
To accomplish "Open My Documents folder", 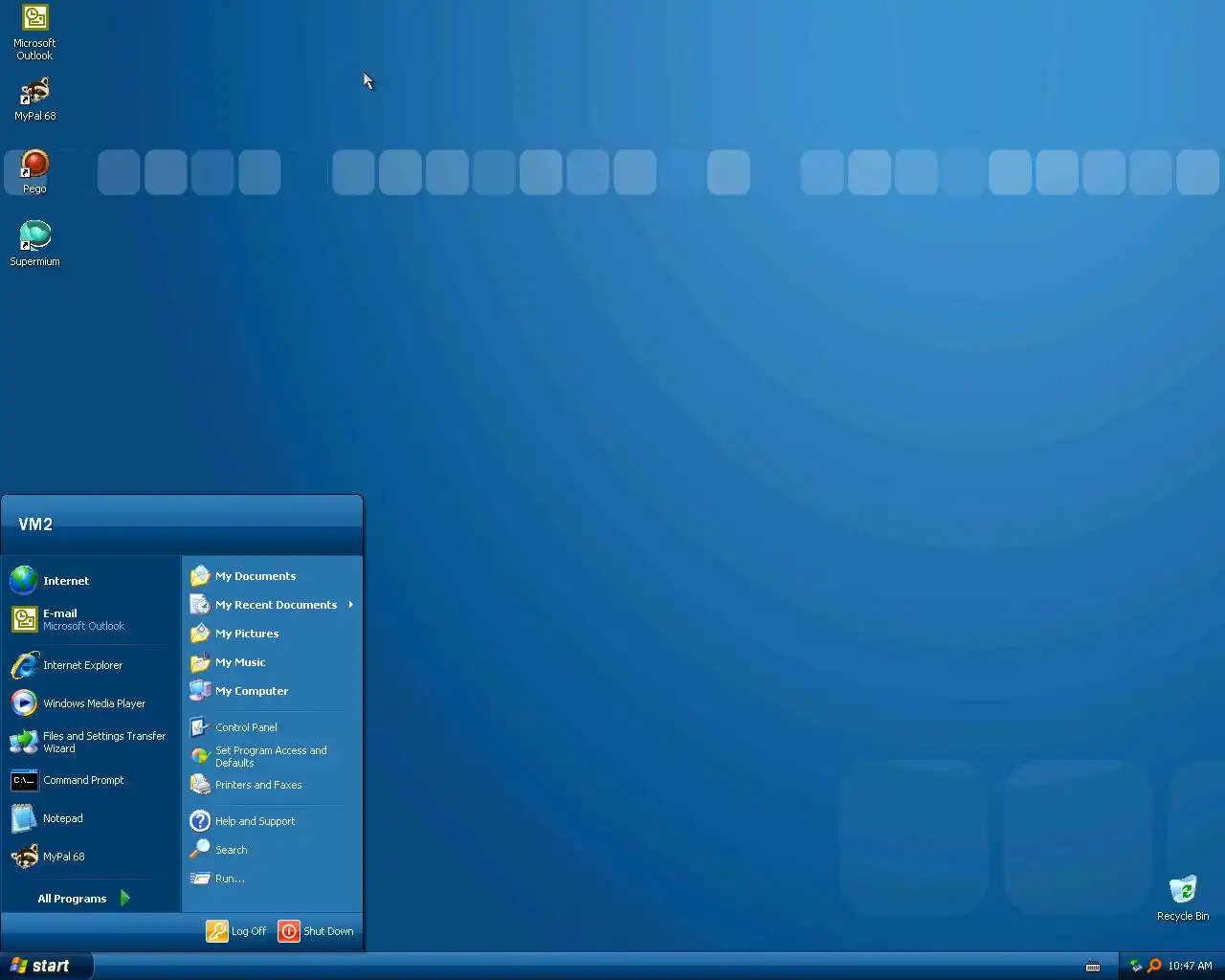I will (272, 576).
